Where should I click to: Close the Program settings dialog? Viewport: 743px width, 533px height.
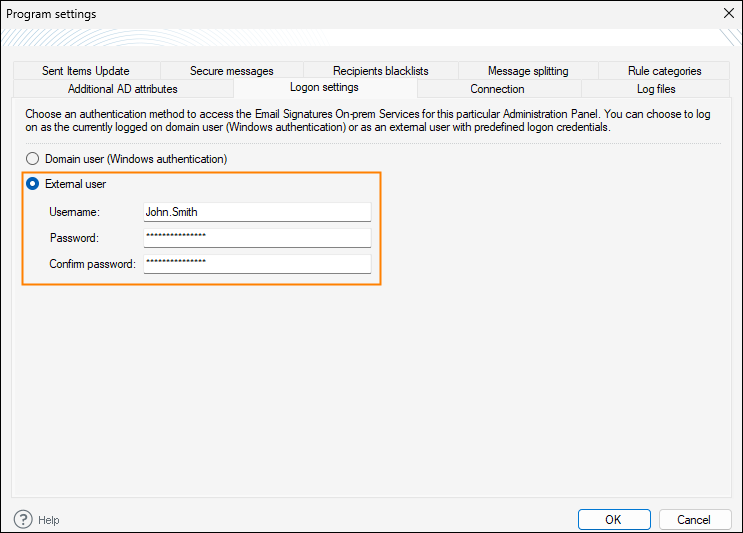pos(727,14)
